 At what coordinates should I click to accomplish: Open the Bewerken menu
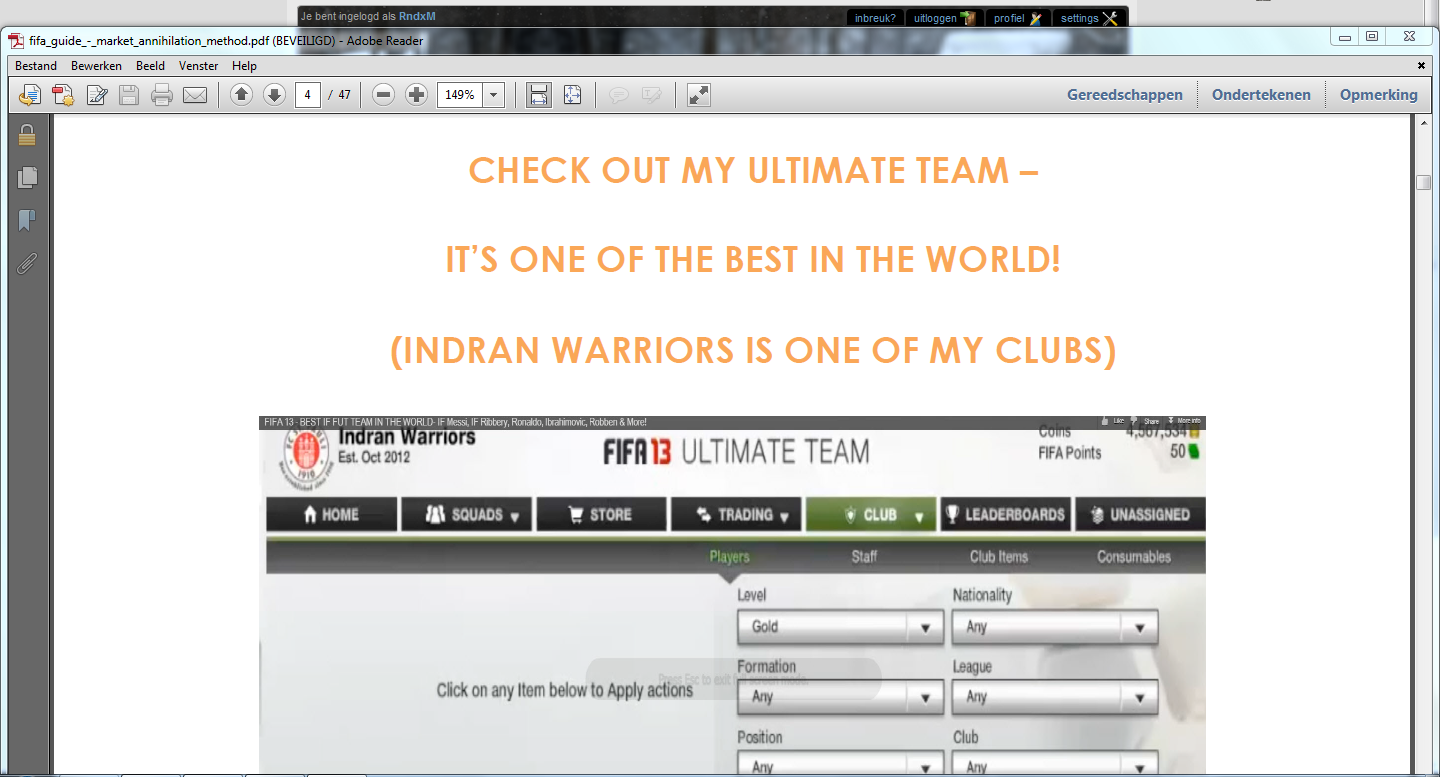[x=96, y=66]
